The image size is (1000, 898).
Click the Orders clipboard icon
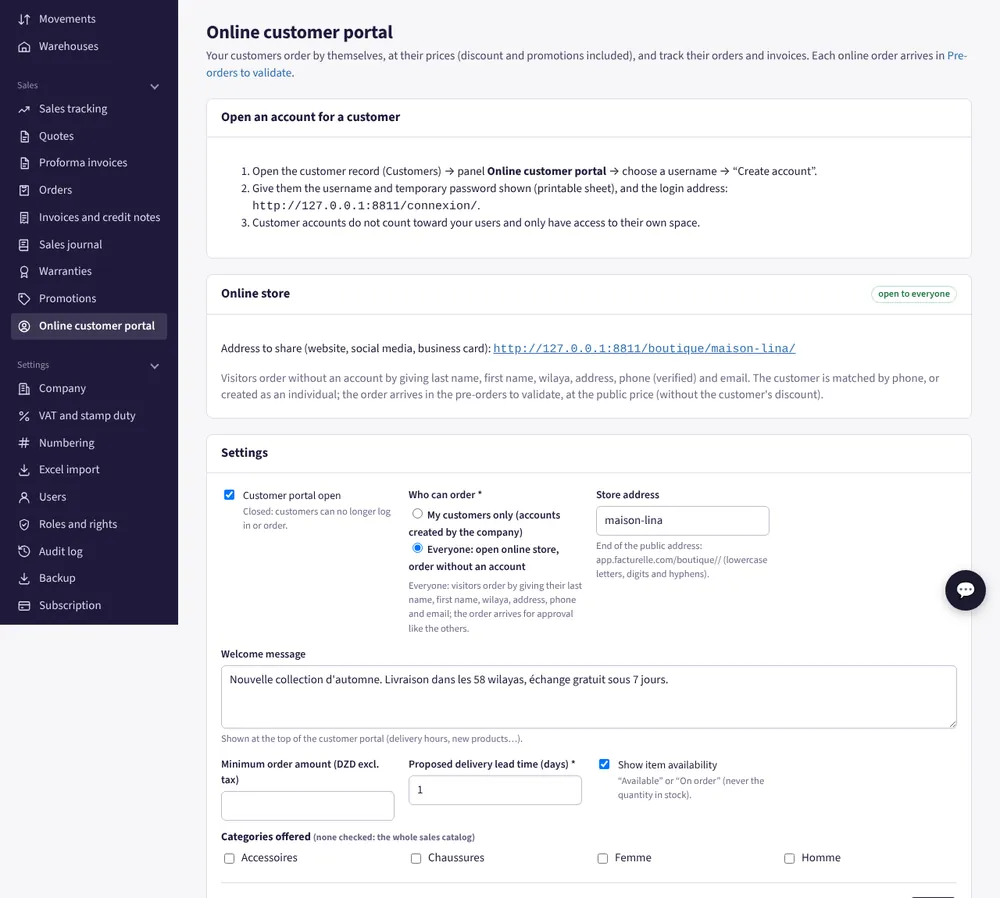[x=24, y=190]
